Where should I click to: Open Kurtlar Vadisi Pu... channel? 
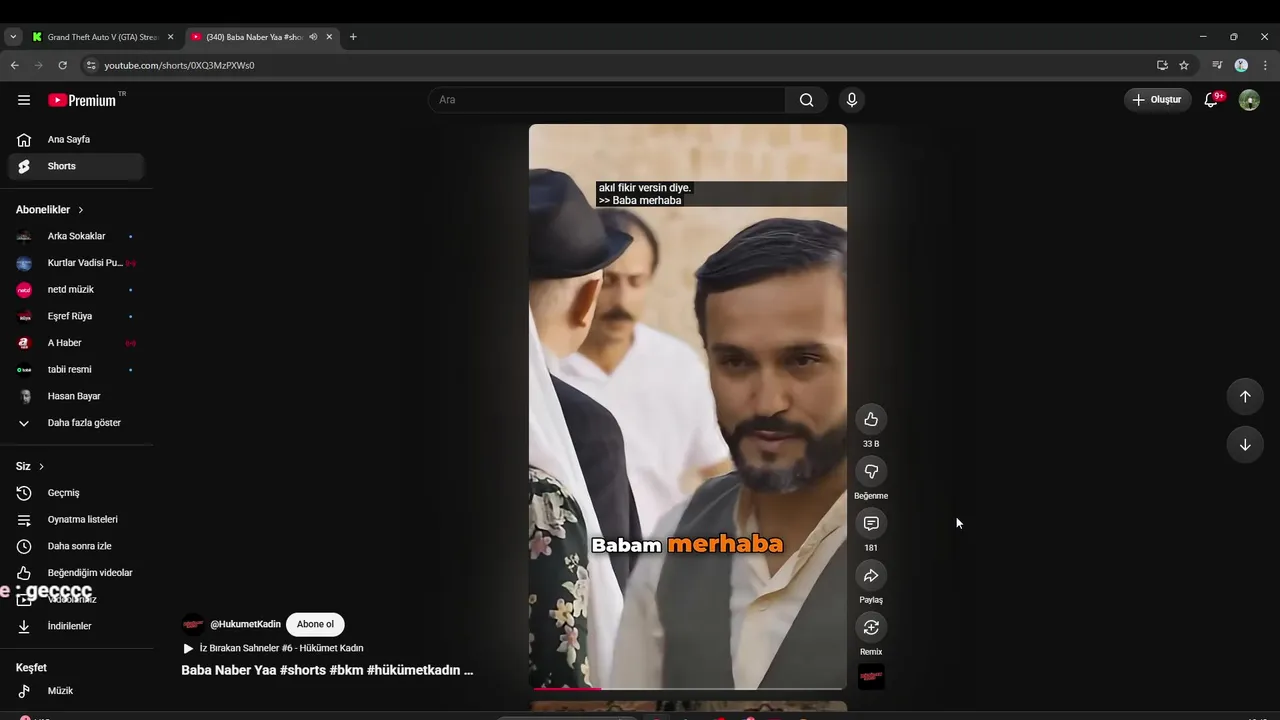(x=76, y=263)
